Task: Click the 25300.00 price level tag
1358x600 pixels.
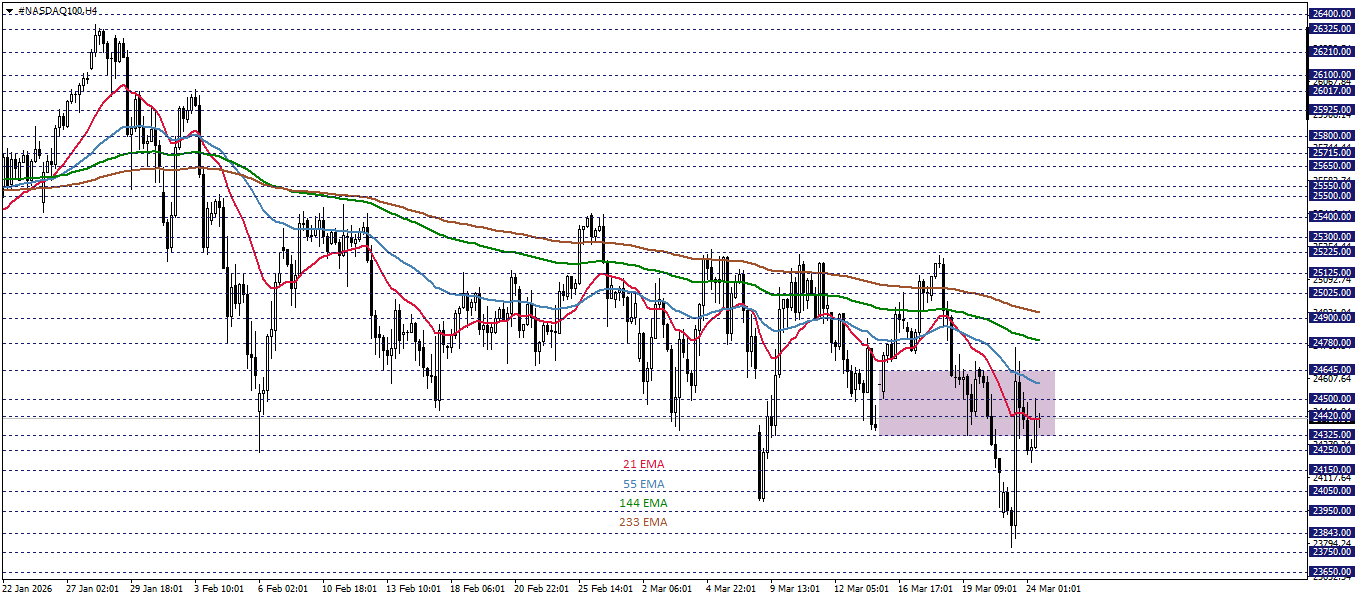Action: click(1332, 236)
